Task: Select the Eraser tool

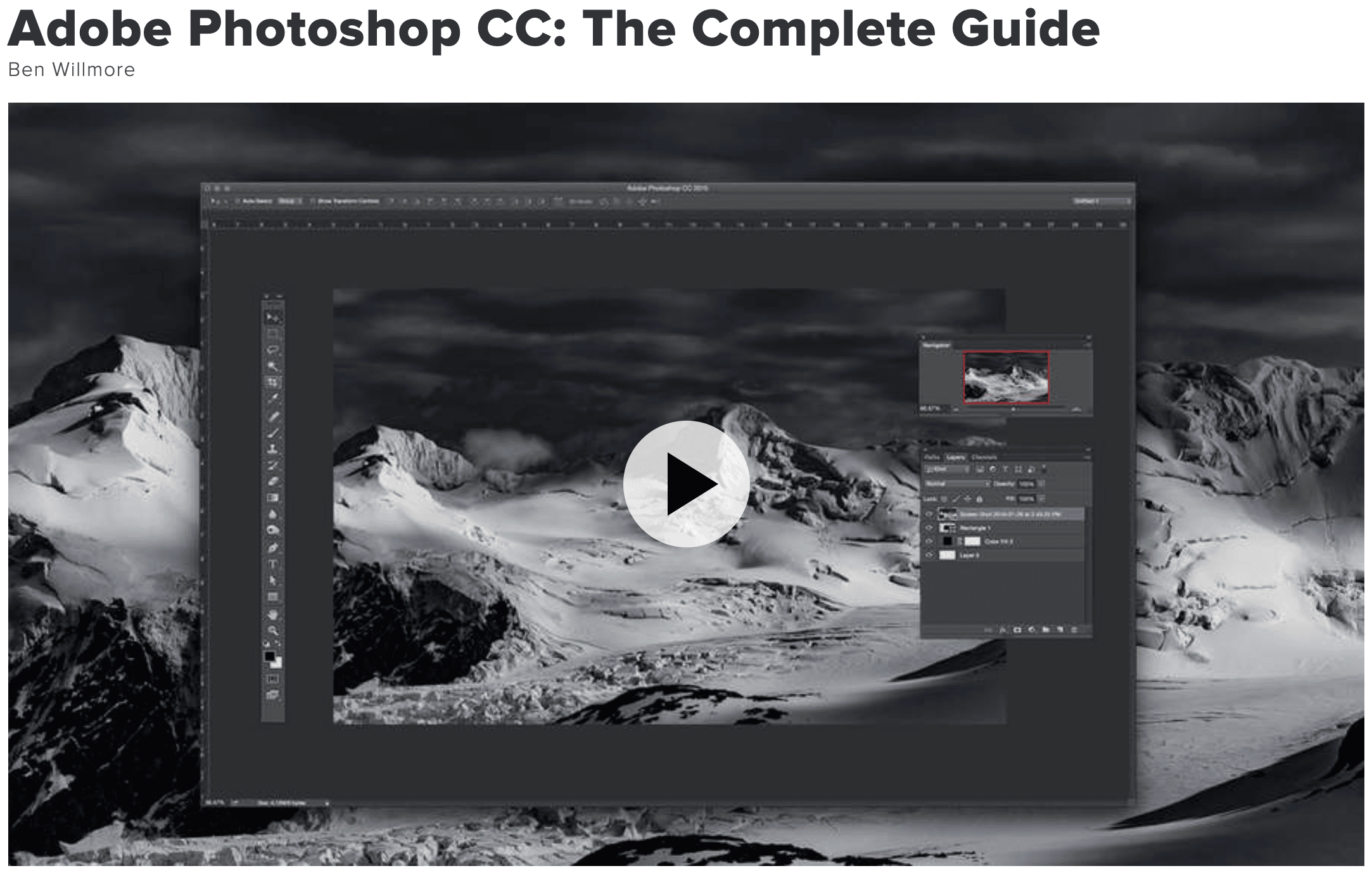Action: tap(273, 481)
